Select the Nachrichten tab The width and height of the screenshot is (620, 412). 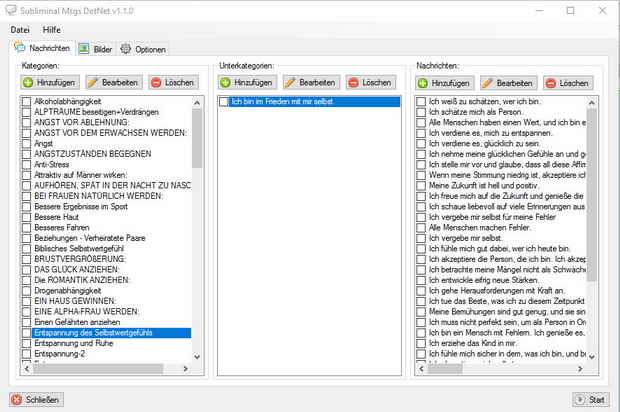[x=42, y=48]
